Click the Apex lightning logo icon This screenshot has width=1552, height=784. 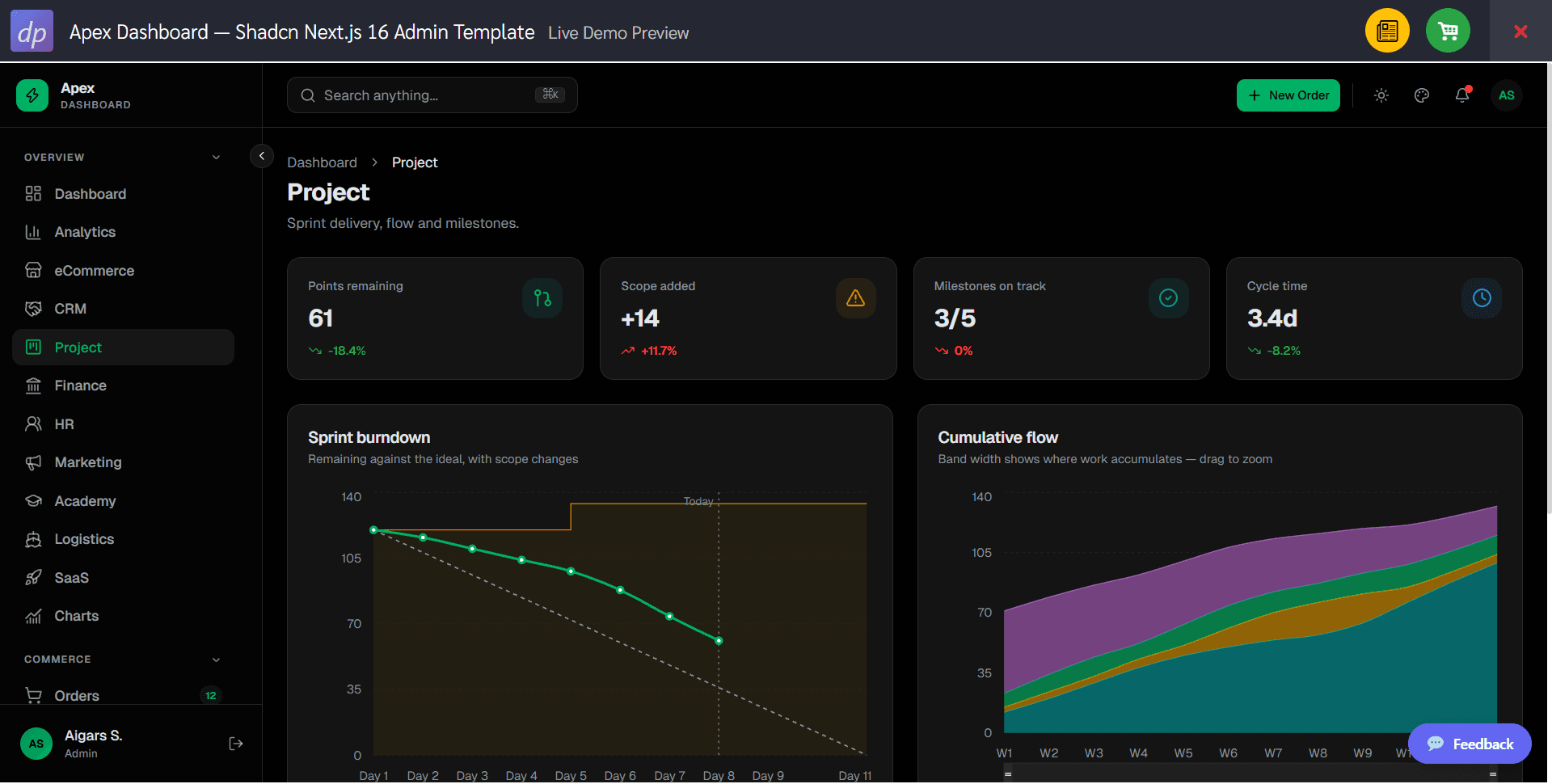[x=32, y=95]
